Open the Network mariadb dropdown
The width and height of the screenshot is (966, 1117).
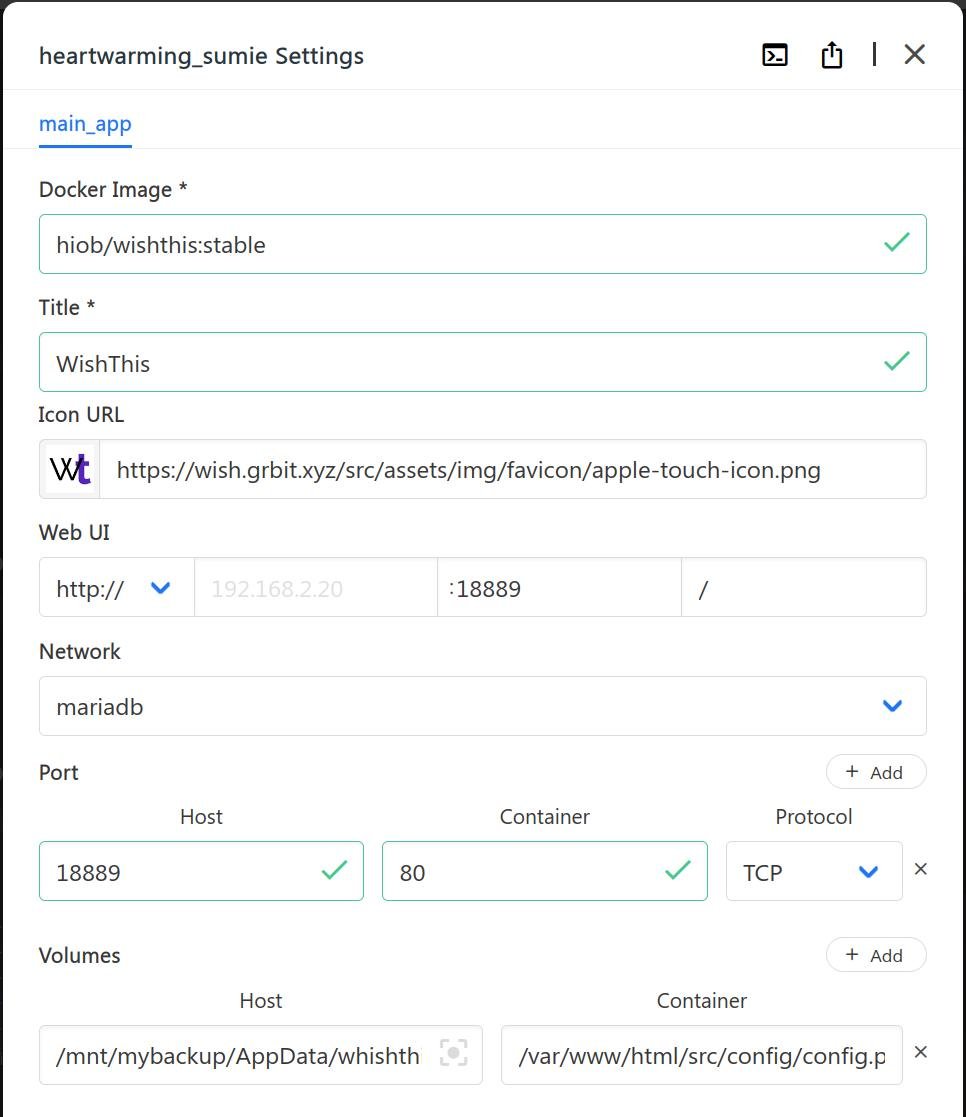coord(482,707)
